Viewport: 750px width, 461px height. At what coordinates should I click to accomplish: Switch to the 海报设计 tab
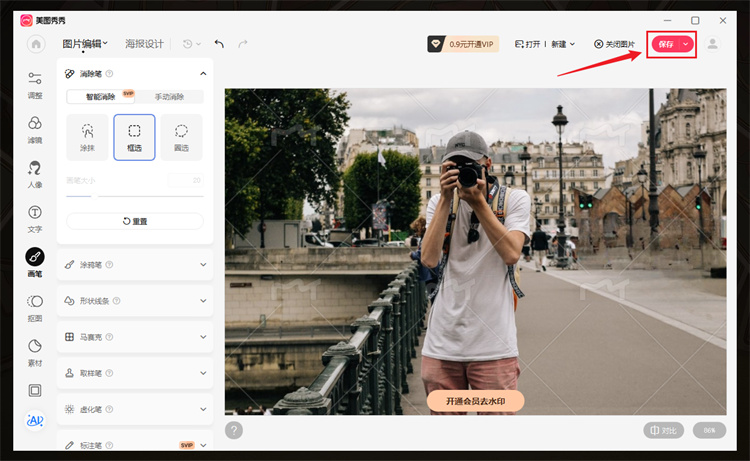(144, 44)
